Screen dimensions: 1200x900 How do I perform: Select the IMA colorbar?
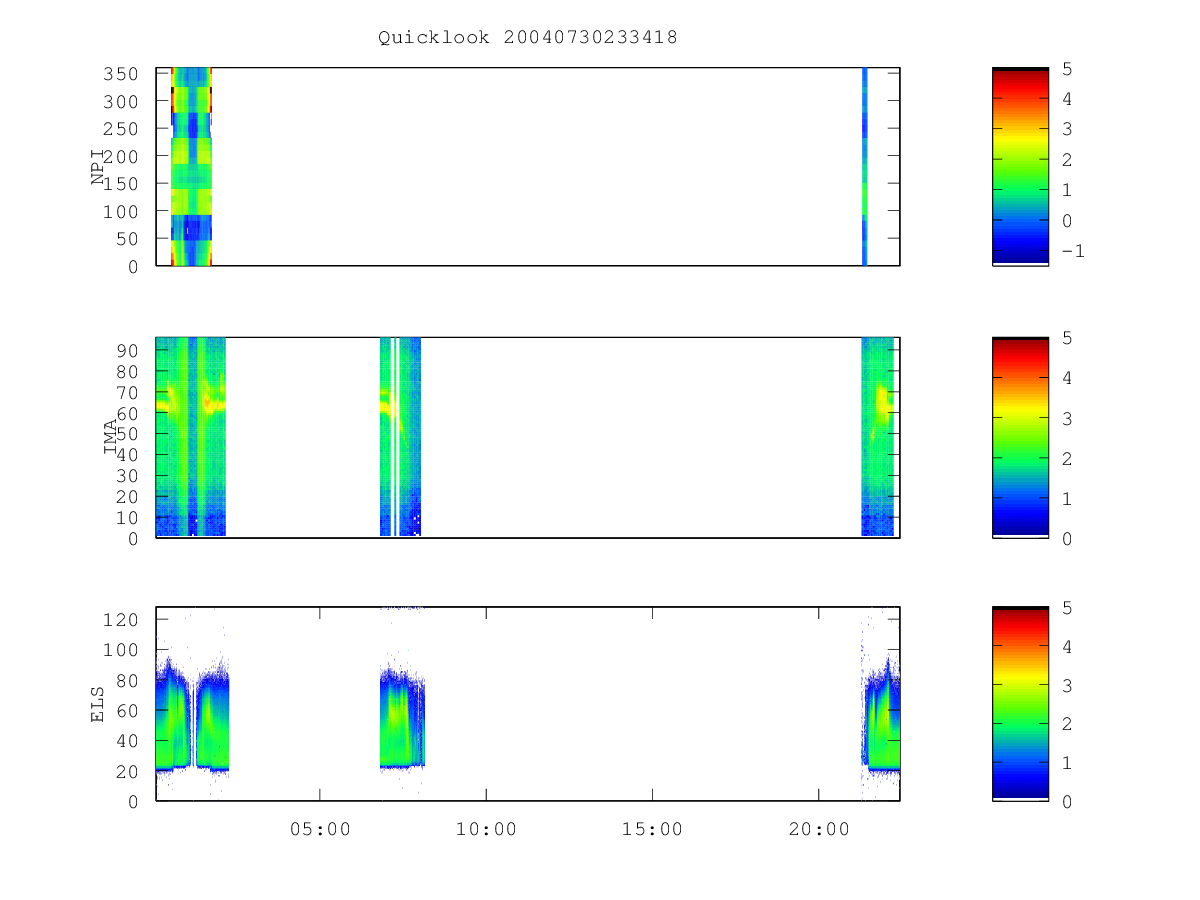click(1020, 437)
